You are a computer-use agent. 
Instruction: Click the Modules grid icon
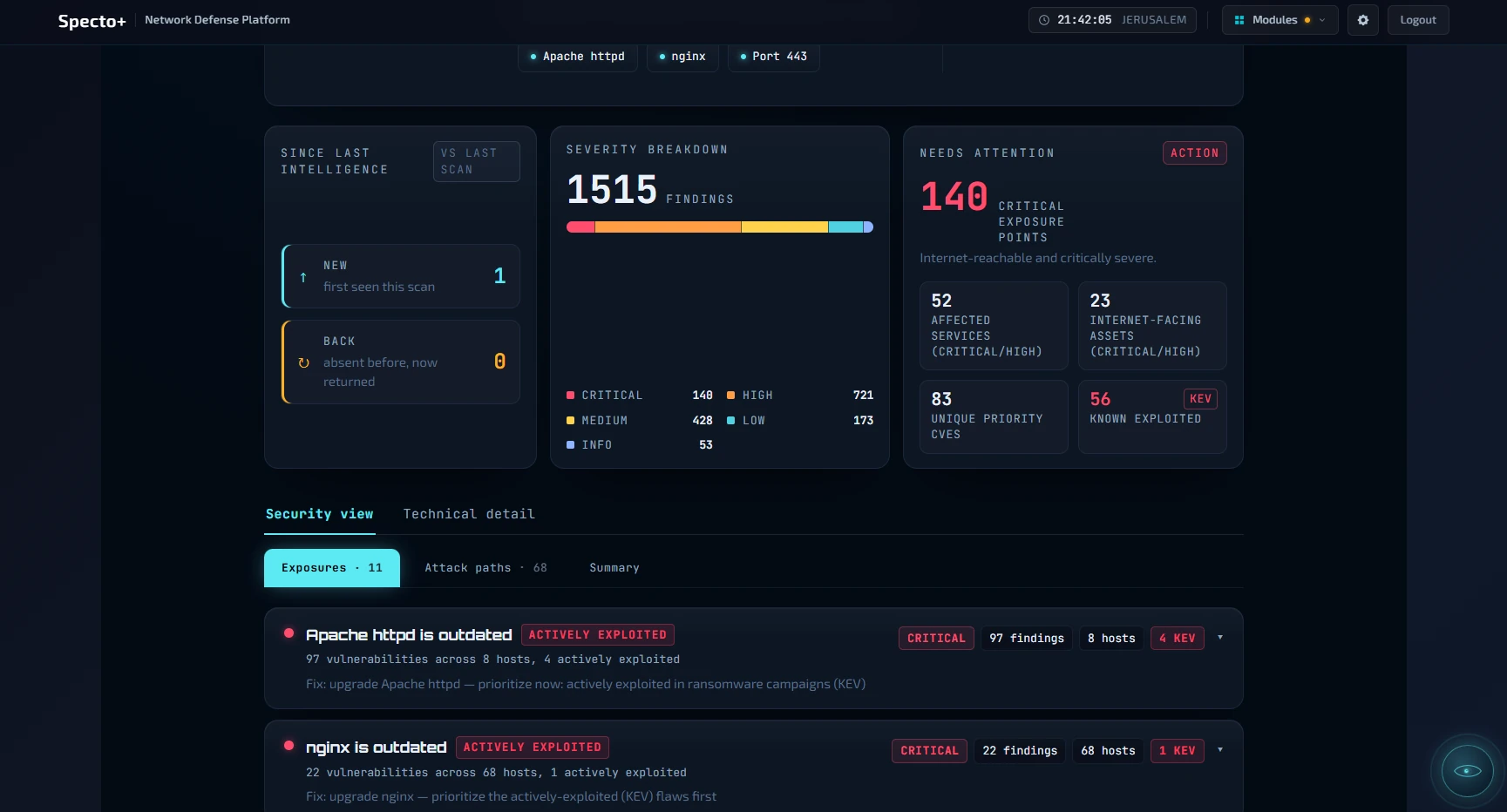click(1239, 20)
